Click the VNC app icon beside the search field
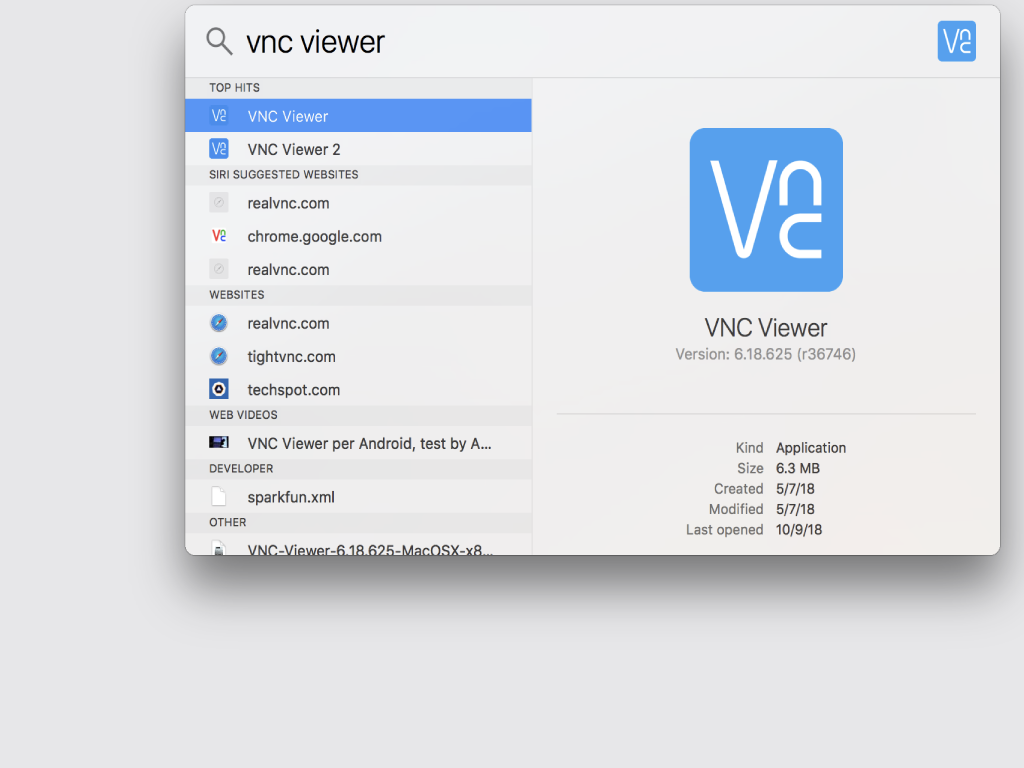The width and height of the screenshot is (1024, 768). (956, 41)
